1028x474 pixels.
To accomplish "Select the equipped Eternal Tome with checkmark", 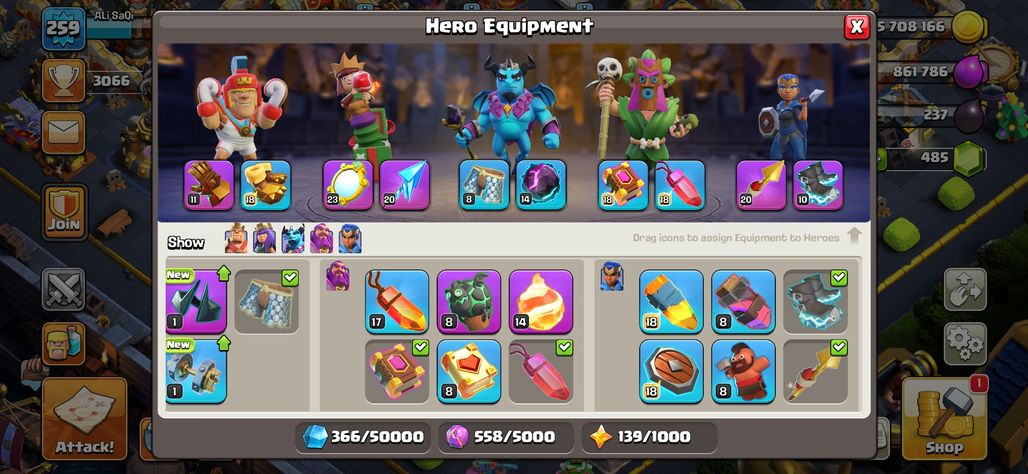I will click(397, 371).
